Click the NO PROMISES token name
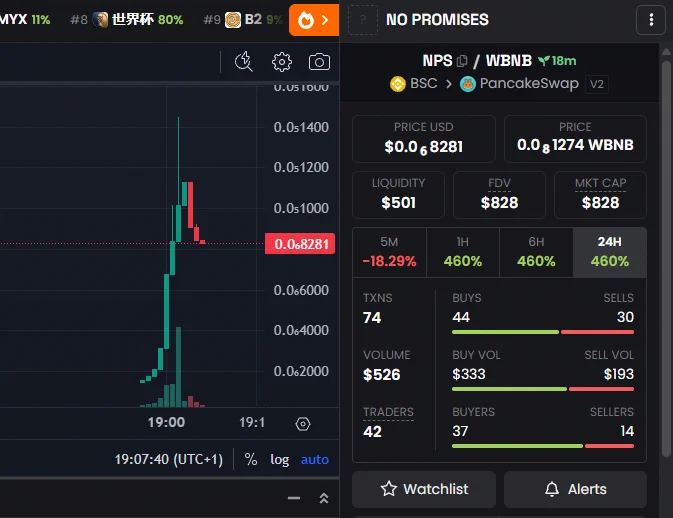 click(437, 20)
